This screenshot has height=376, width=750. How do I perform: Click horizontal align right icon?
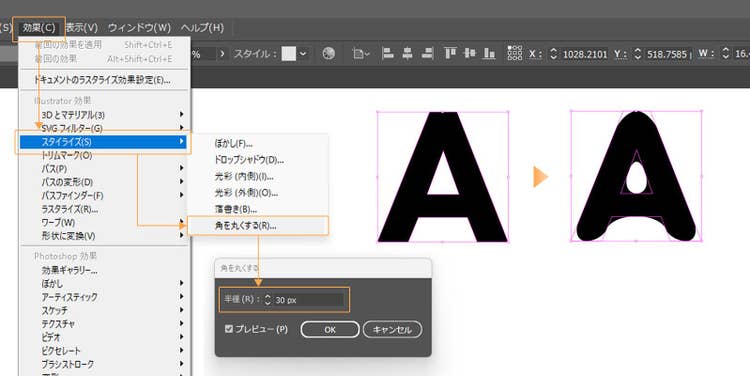[427, 54]
